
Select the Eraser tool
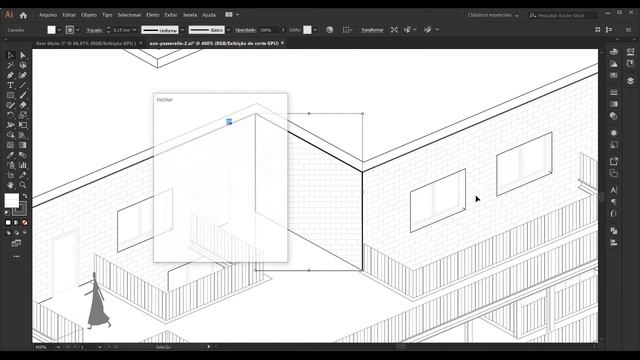click(23, 105)
